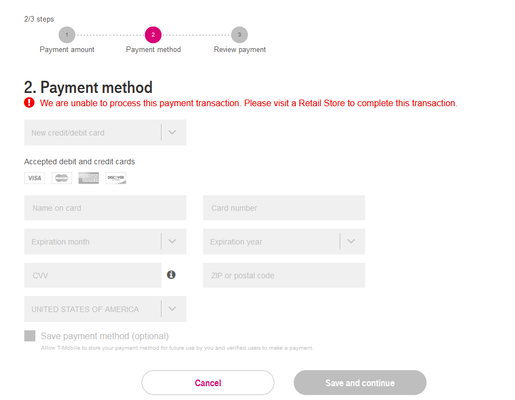This screenshot has height=400, width=515.
Task: Click the Discover card logo
Action: click(x=116, y=178)
